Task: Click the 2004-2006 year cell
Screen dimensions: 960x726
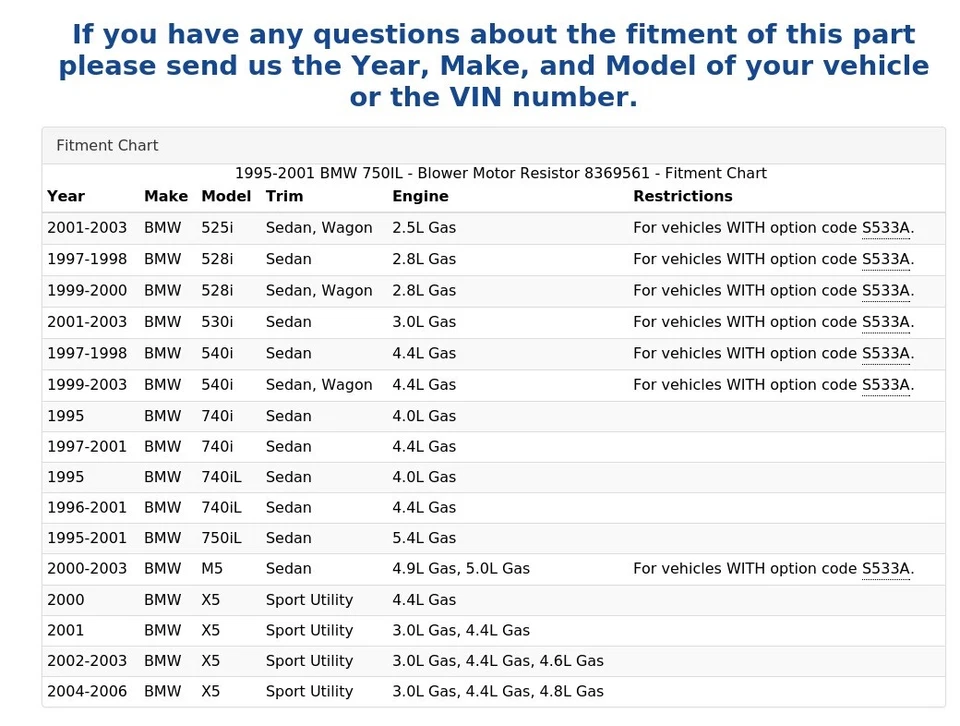Action: click(87, 692)
